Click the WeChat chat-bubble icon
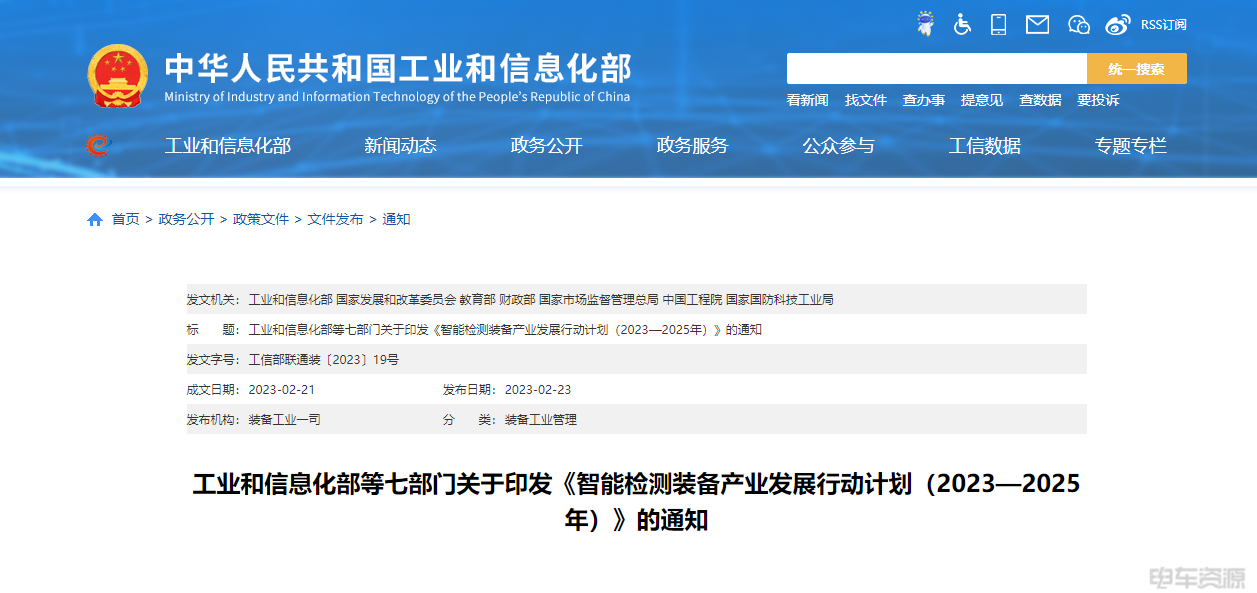 (x=1079, y=24)
